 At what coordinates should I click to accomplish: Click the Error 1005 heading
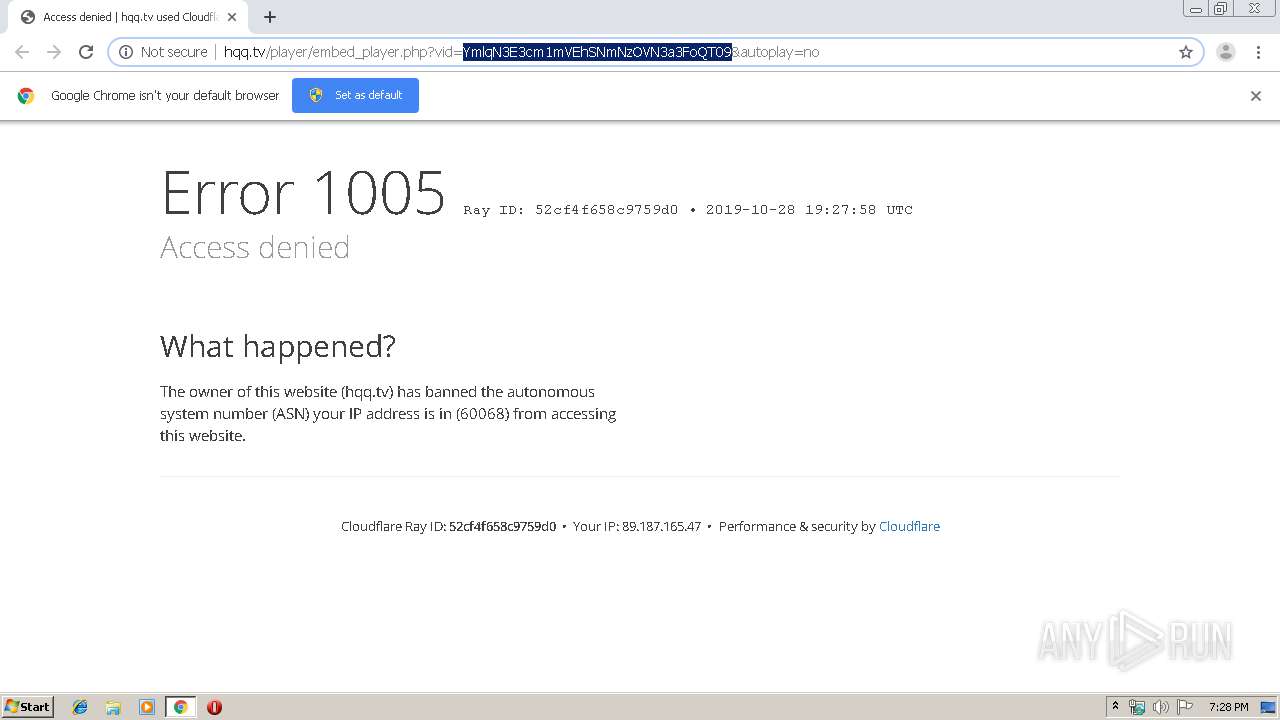pyautogui.click(x=303, y=192)
